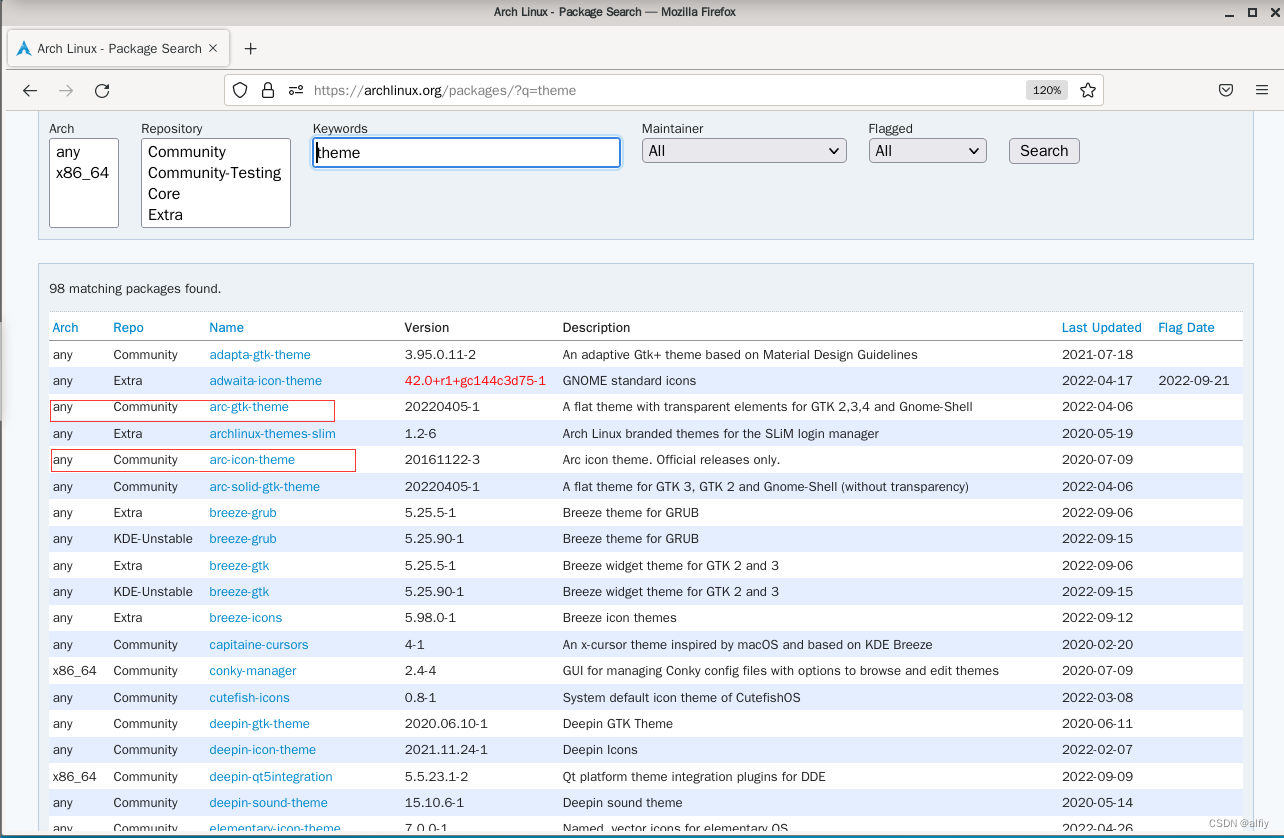Open the deepin-qt5integration package
Screen dimensions: 1284x838
pyautogui.click(x=270, y=777)
